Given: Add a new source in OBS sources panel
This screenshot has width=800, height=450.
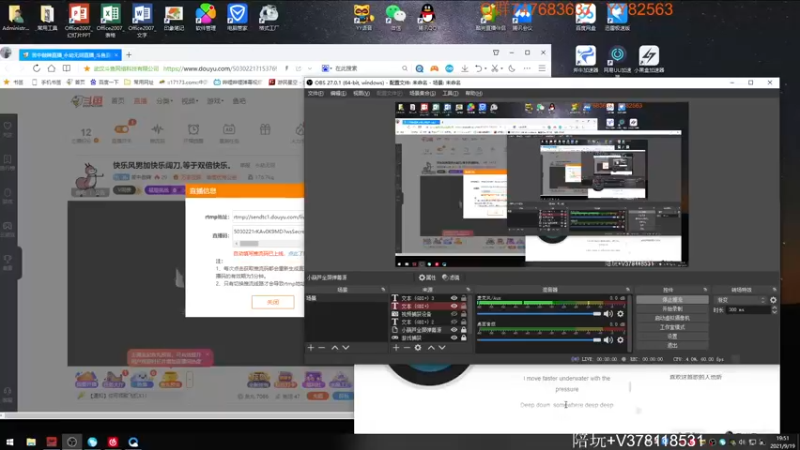Looking at the screenshot, I should click(x=396, y=347).
